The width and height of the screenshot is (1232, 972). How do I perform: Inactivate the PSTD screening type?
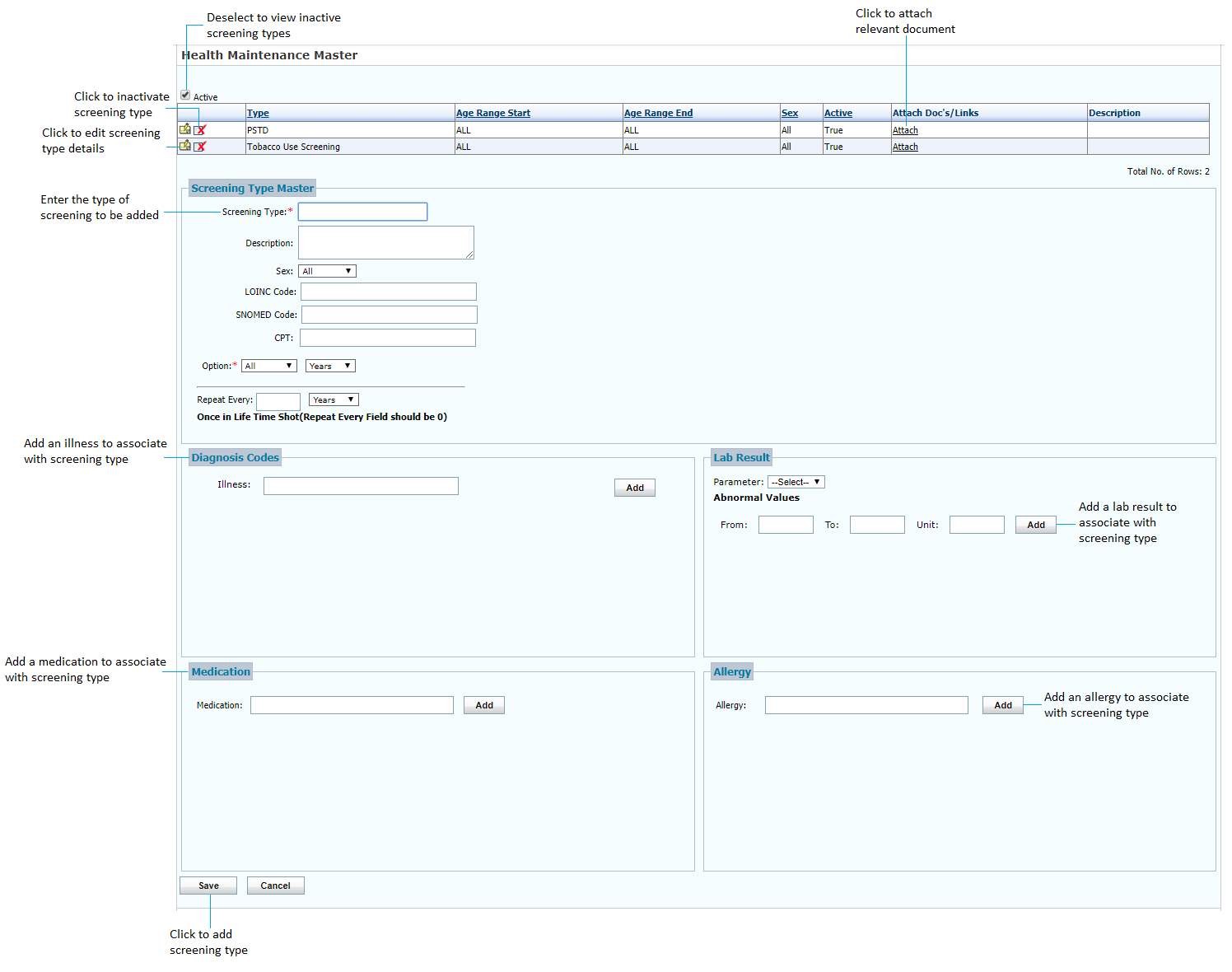coord(200,130)
